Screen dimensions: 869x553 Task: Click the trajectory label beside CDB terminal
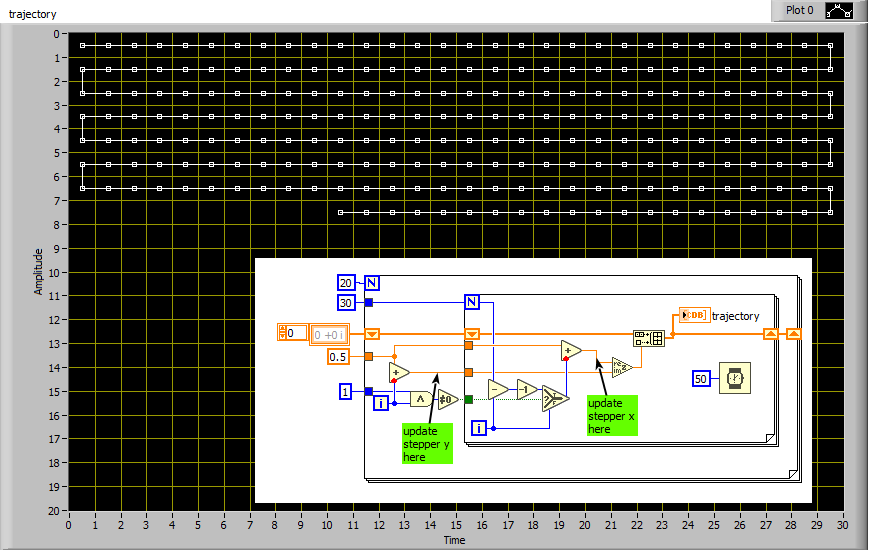[735, 316]
